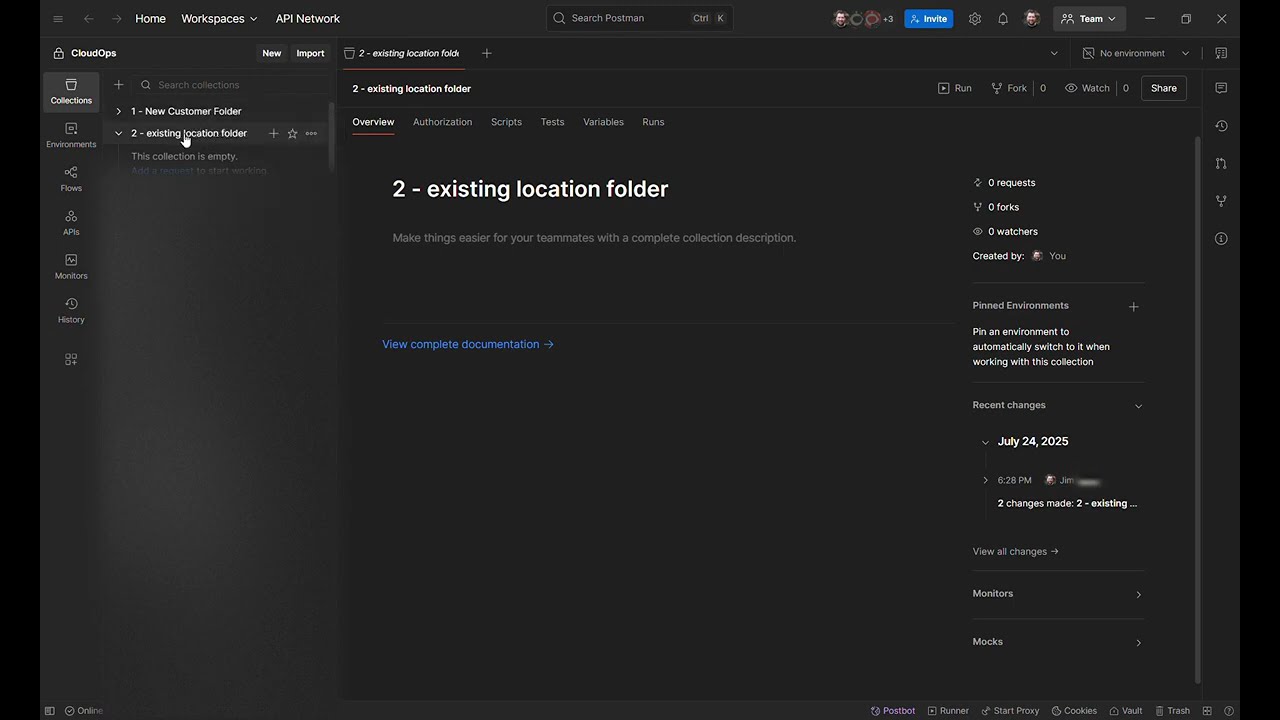Click the Search collections field
The width and height of the screenshot is (1280, 720).
coord(235,85)
